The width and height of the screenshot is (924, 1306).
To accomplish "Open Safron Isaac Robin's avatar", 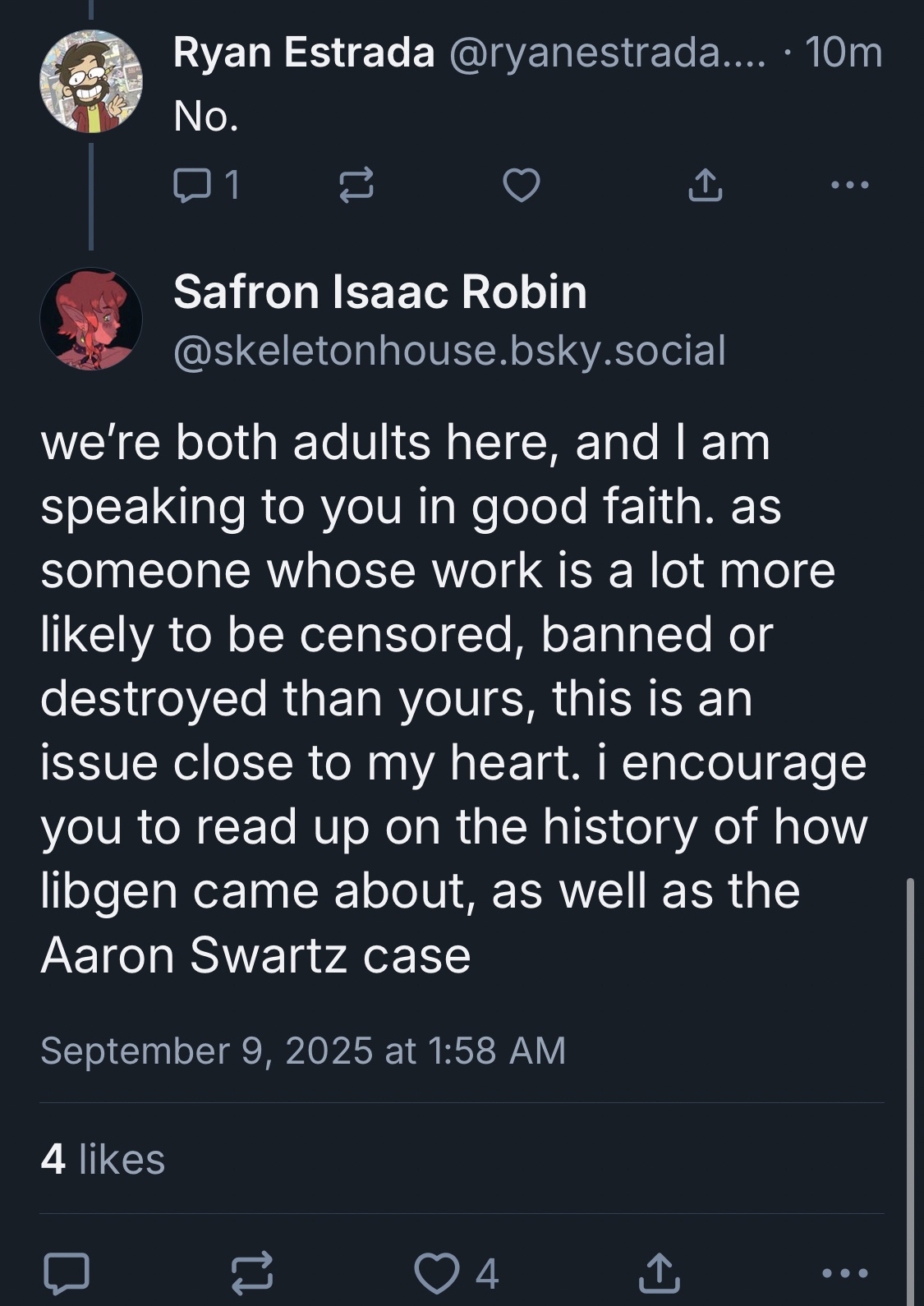I will click(91, 319).
